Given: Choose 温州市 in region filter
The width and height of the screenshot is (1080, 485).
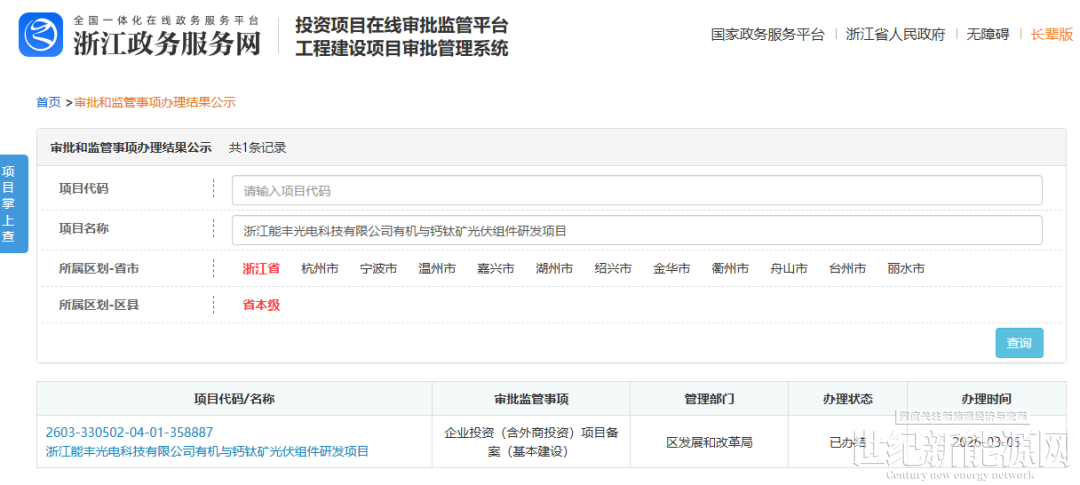Looking at the screenshot, I should [437, 268].
